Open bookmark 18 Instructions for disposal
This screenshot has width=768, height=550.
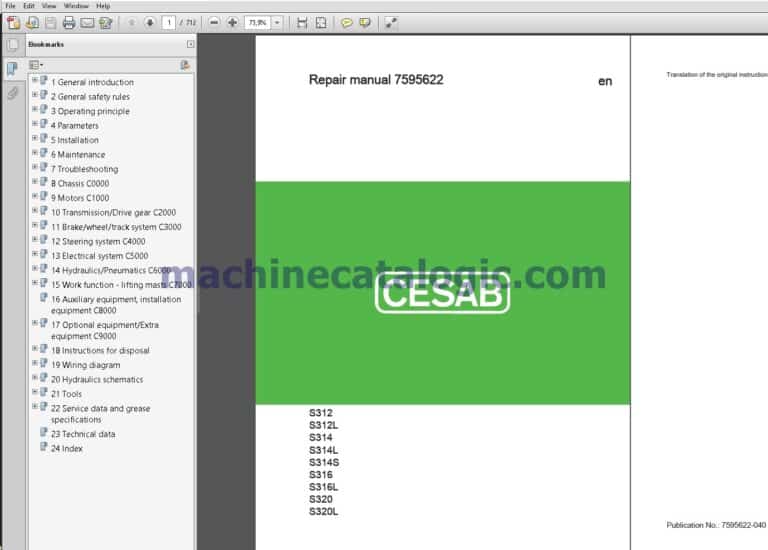pos(100,351)
